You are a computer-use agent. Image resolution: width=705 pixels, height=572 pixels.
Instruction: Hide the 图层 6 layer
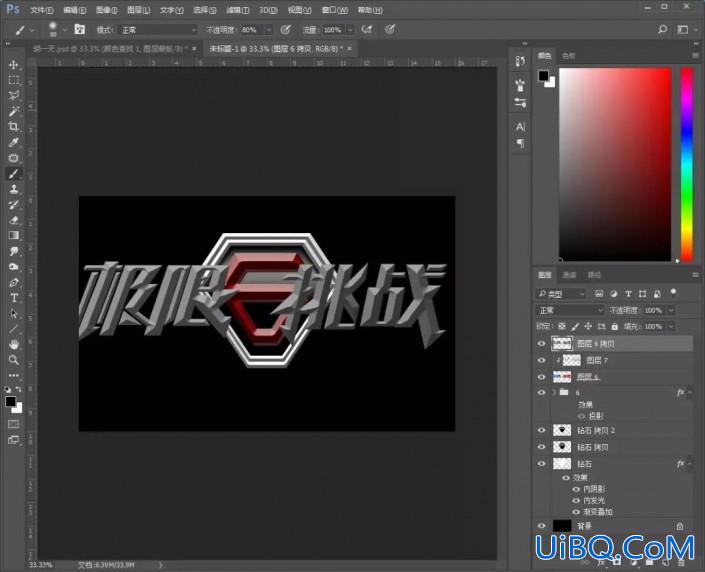[x=541, y=377]
